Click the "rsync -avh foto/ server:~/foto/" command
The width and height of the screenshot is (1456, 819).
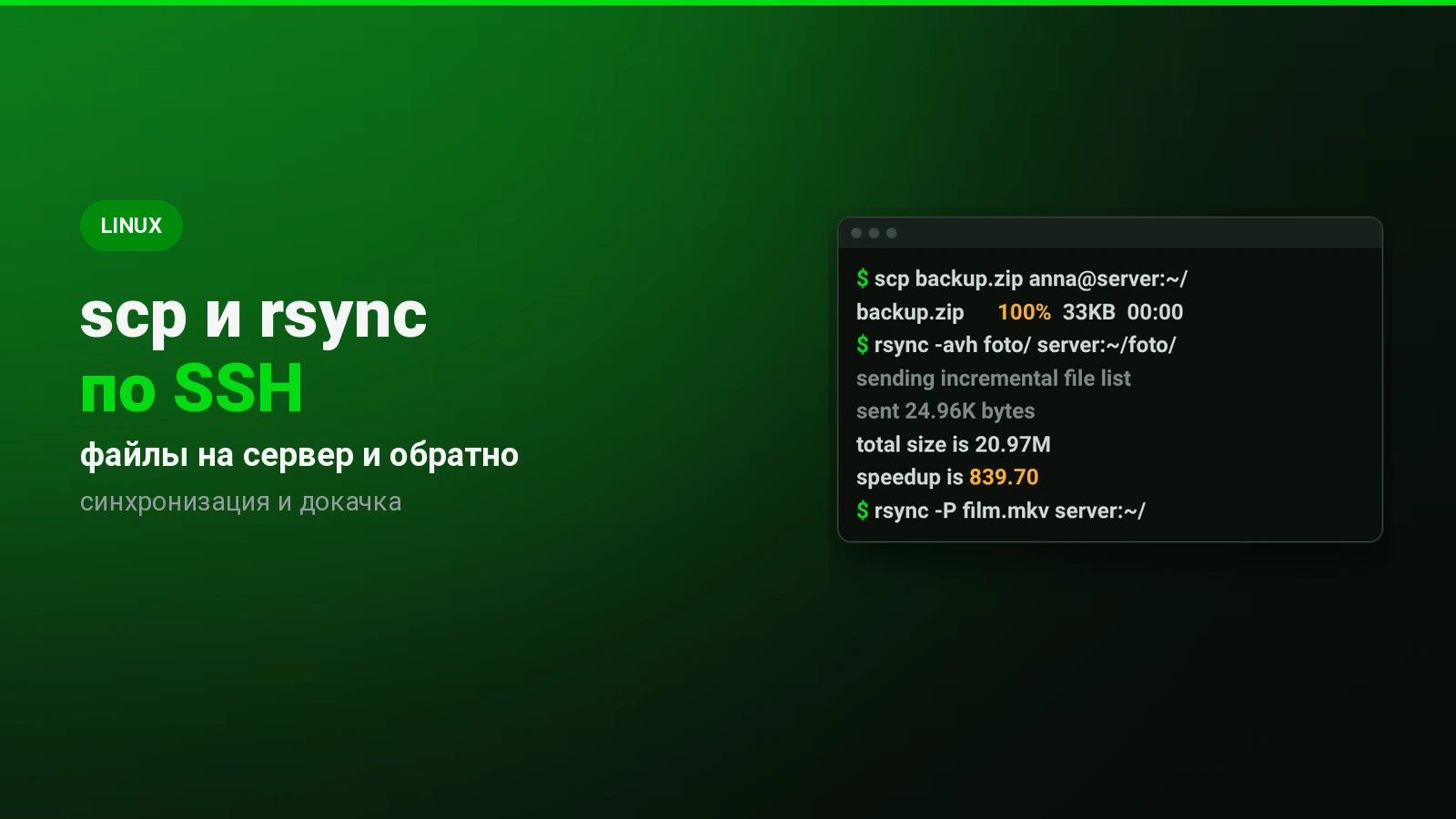1025,345
